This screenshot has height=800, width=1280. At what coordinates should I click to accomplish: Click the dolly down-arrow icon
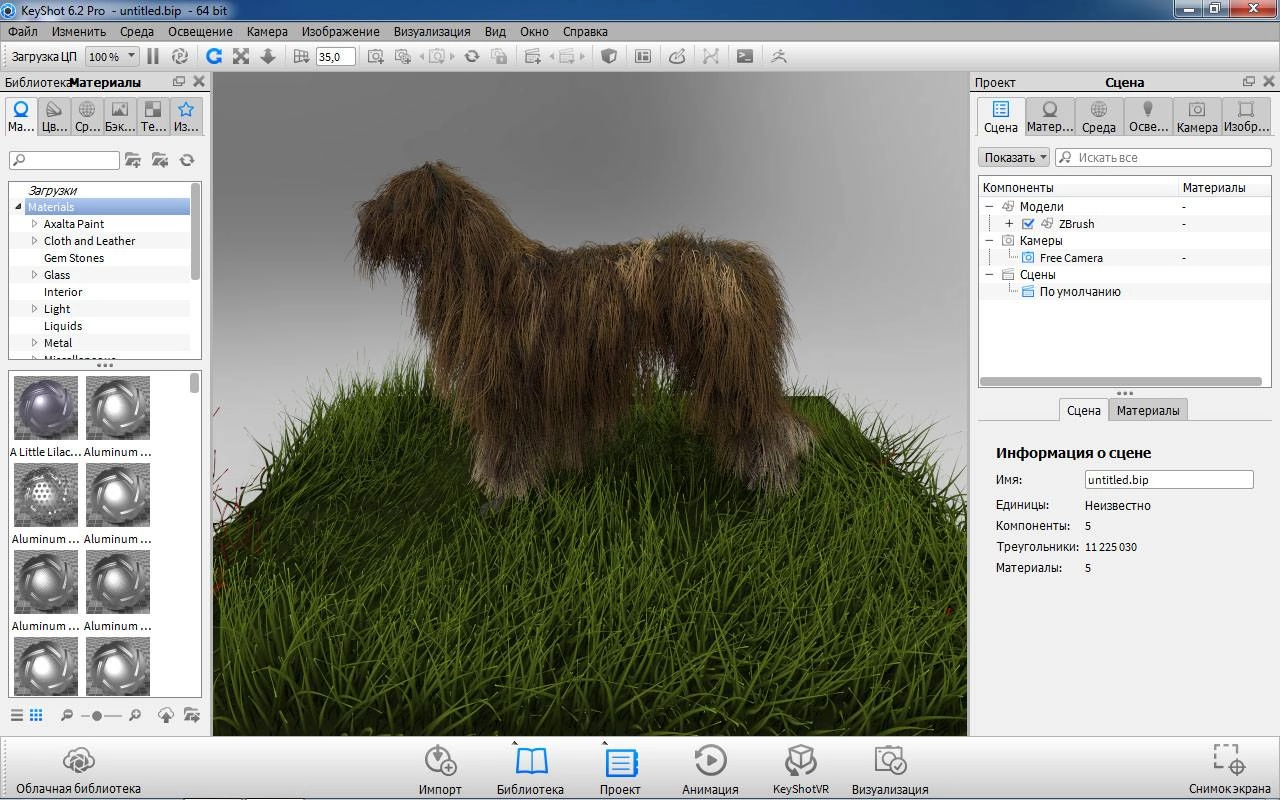tap(268, 57)
